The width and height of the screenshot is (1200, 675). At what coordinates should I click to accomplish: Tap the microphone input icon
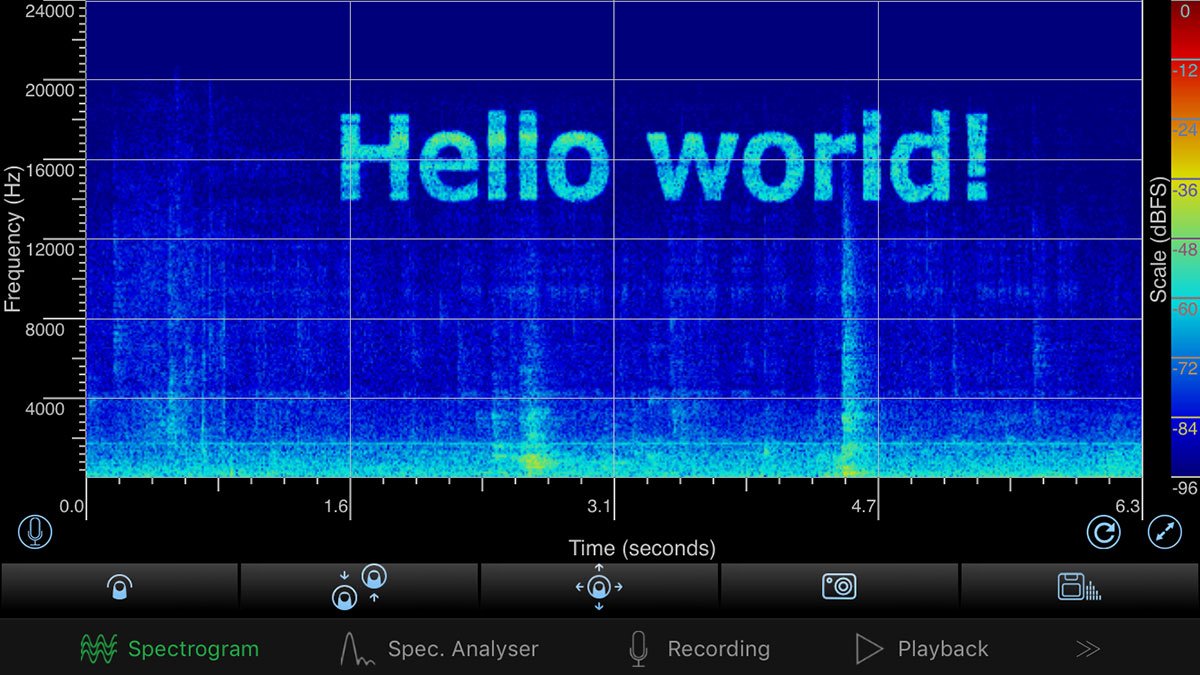click(35, 532)
